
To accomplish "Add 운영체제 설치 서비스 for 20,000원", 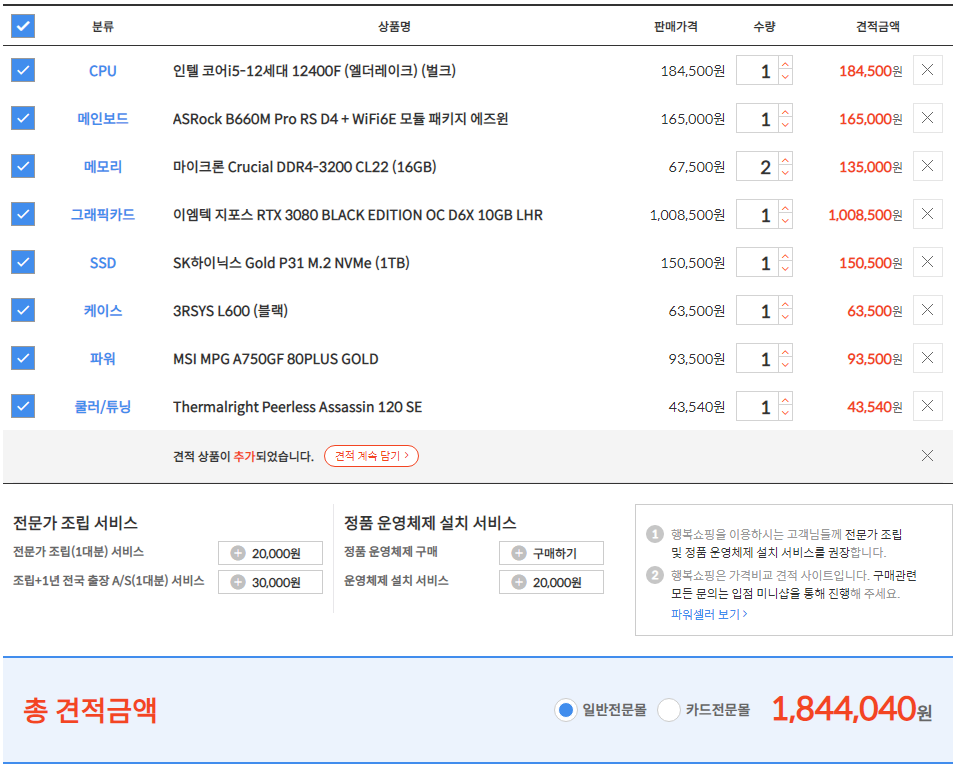I will (551, 582).
